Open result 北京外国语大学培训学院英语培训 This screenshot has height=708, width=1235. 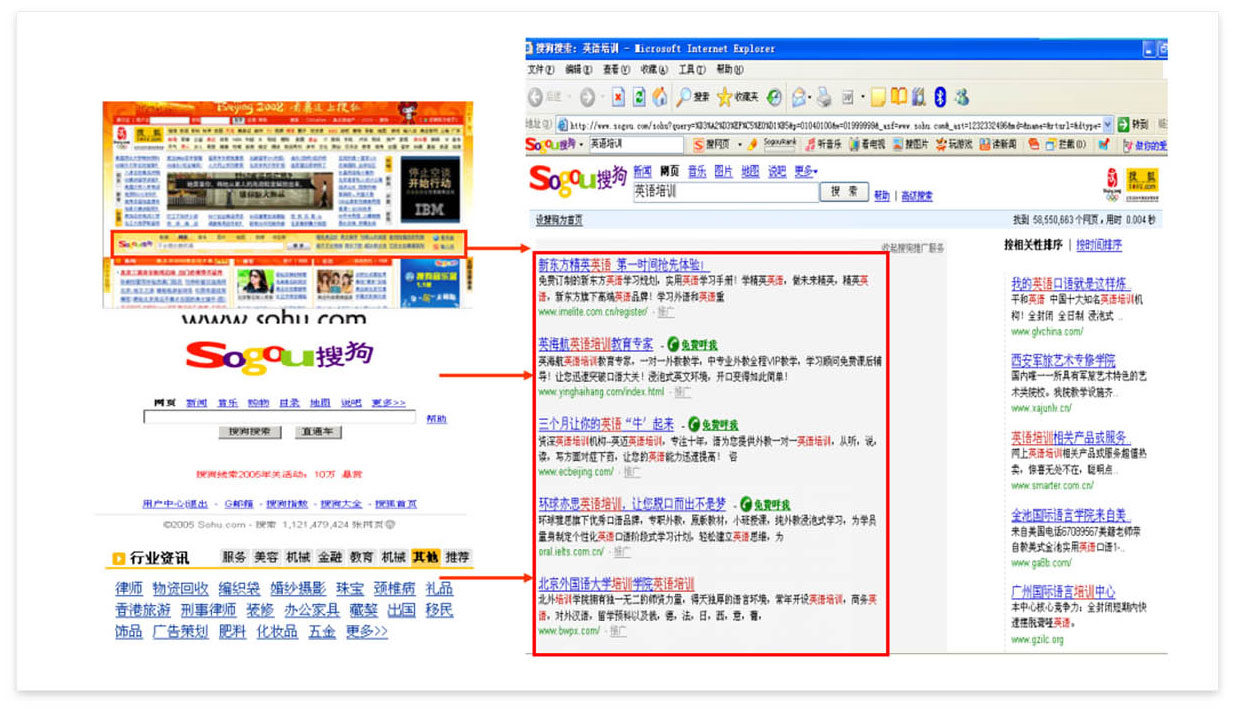click(616, 583)
